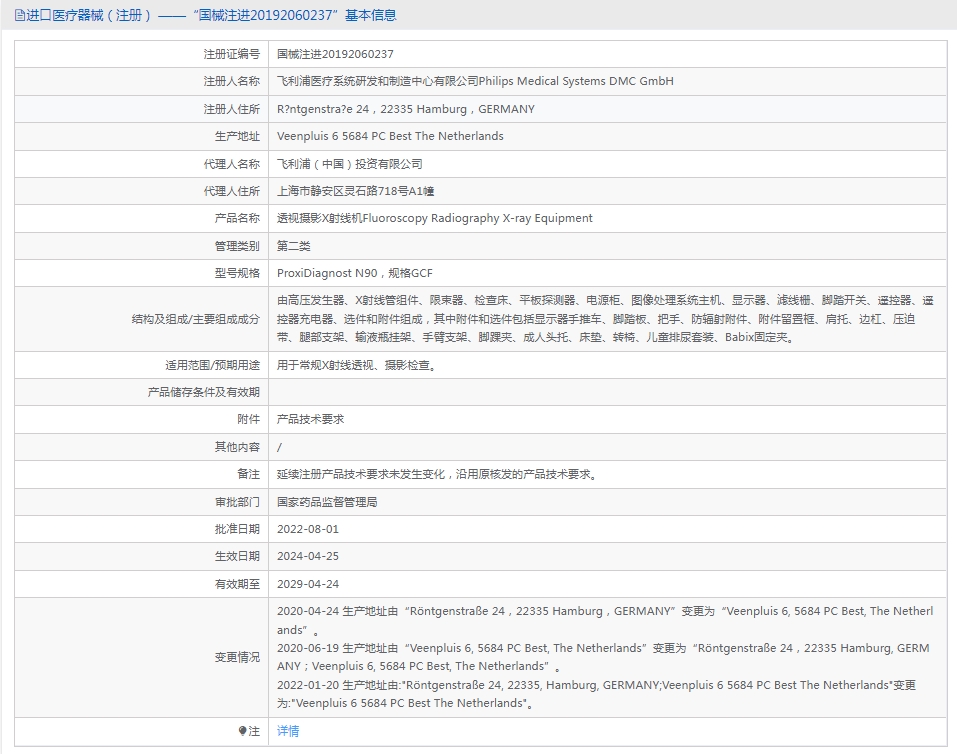Click the expiry date 2029-04-24
The height and width of the screenshot is (754, 957).
pyautogui.click(x=308, y=584)
